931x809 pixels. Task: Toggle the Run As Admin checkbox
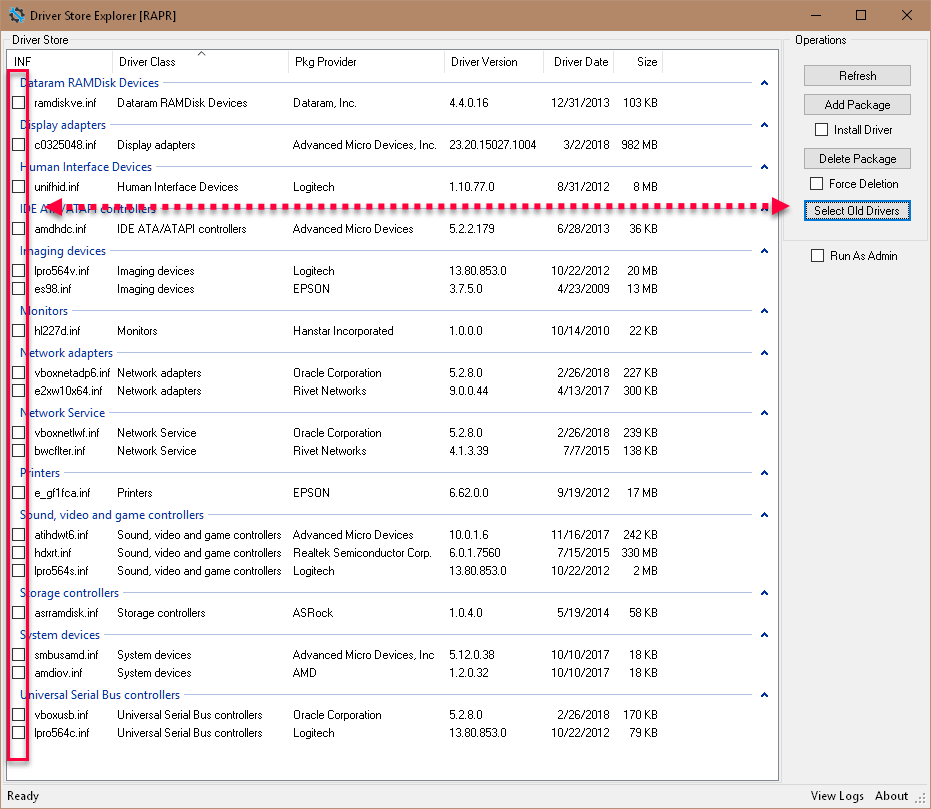tap(817, 255)
